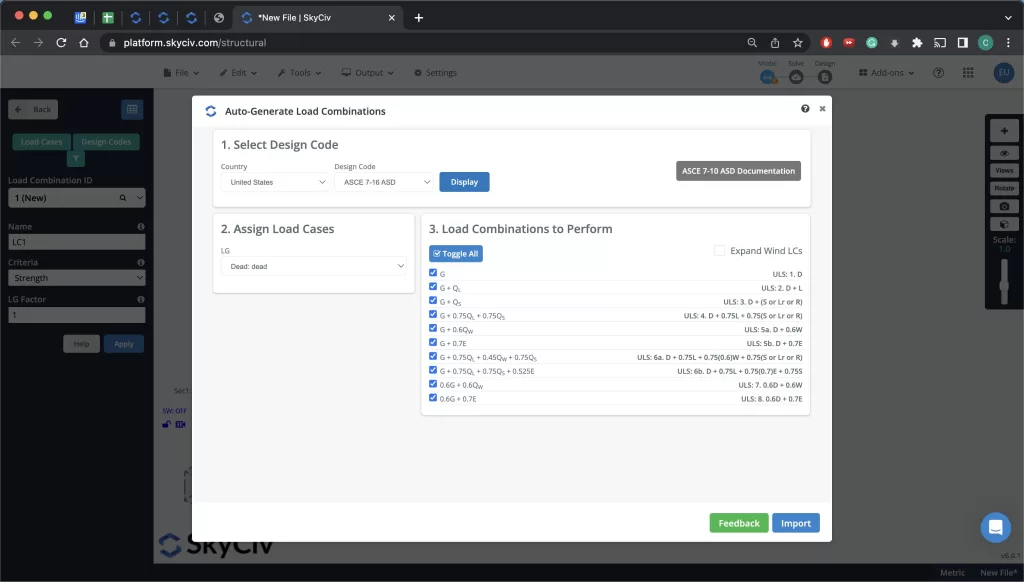Click the browser zoom magnifier icon
The image size is (1024, 582).
coord(752,42)
